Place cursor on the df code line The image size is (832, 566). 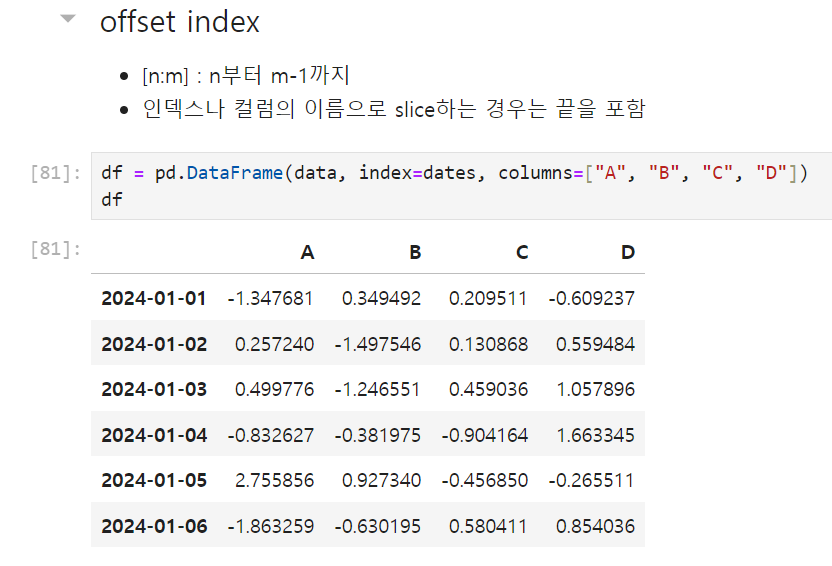tap(112, 200)
